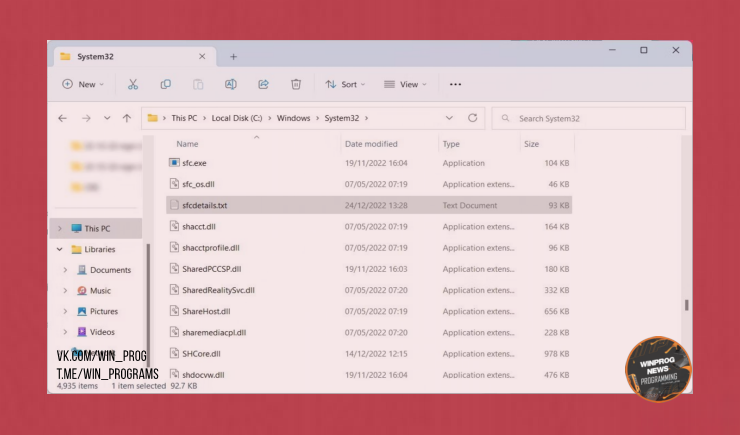Viewport: 740px width, 435px height.
Task: Open the See more ellipsis menu
Action: [x=455, y=84]
